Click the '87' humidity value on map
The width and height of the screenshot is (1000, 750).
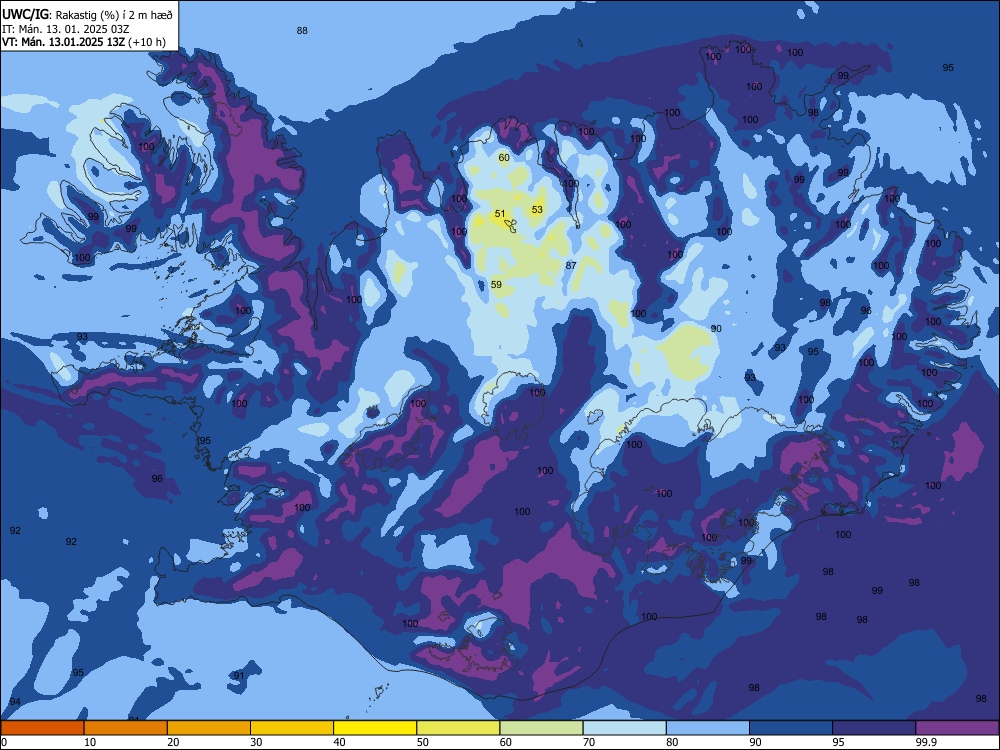pyautogui.click(x=571, y=265)
